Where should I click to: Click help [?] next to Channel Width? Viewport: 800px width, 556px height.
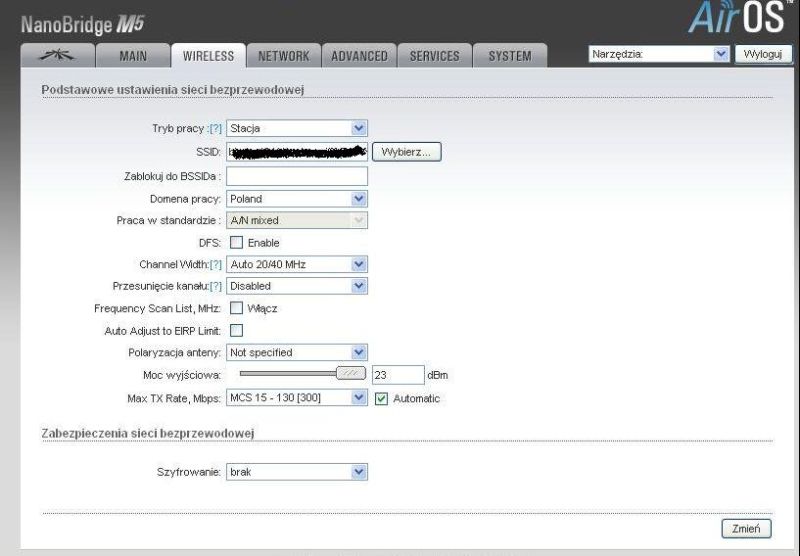(x=216, y=265)
